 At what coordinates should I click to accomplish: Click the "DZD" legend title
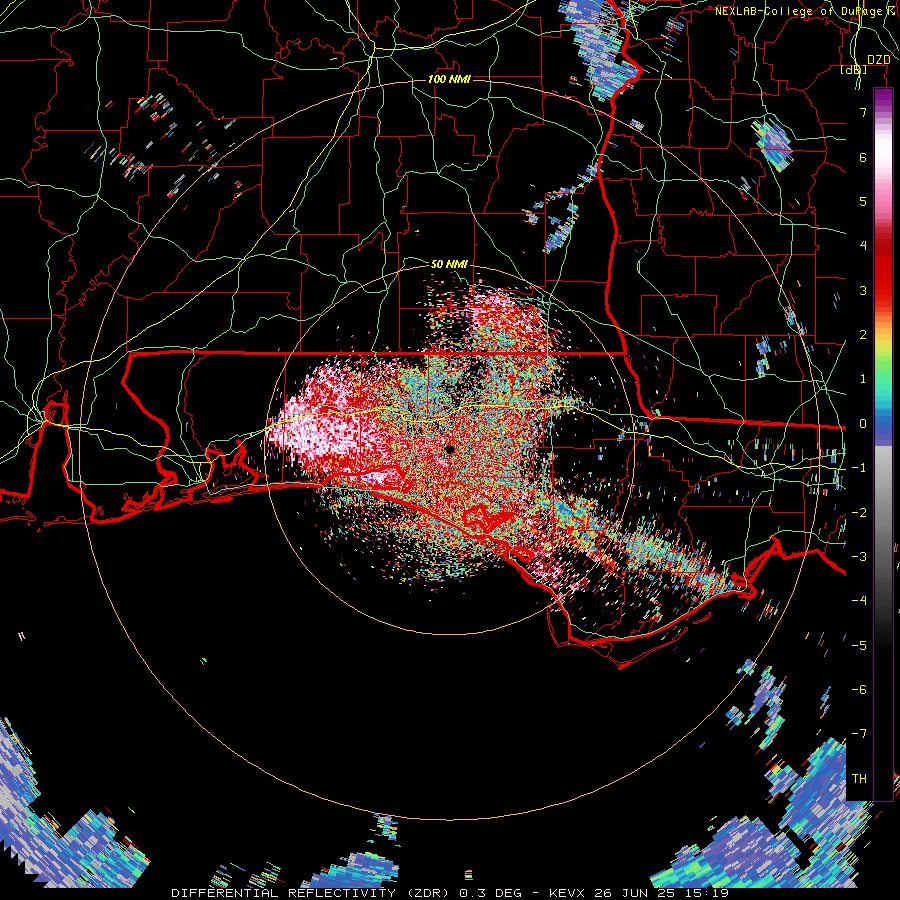point(878,60)
